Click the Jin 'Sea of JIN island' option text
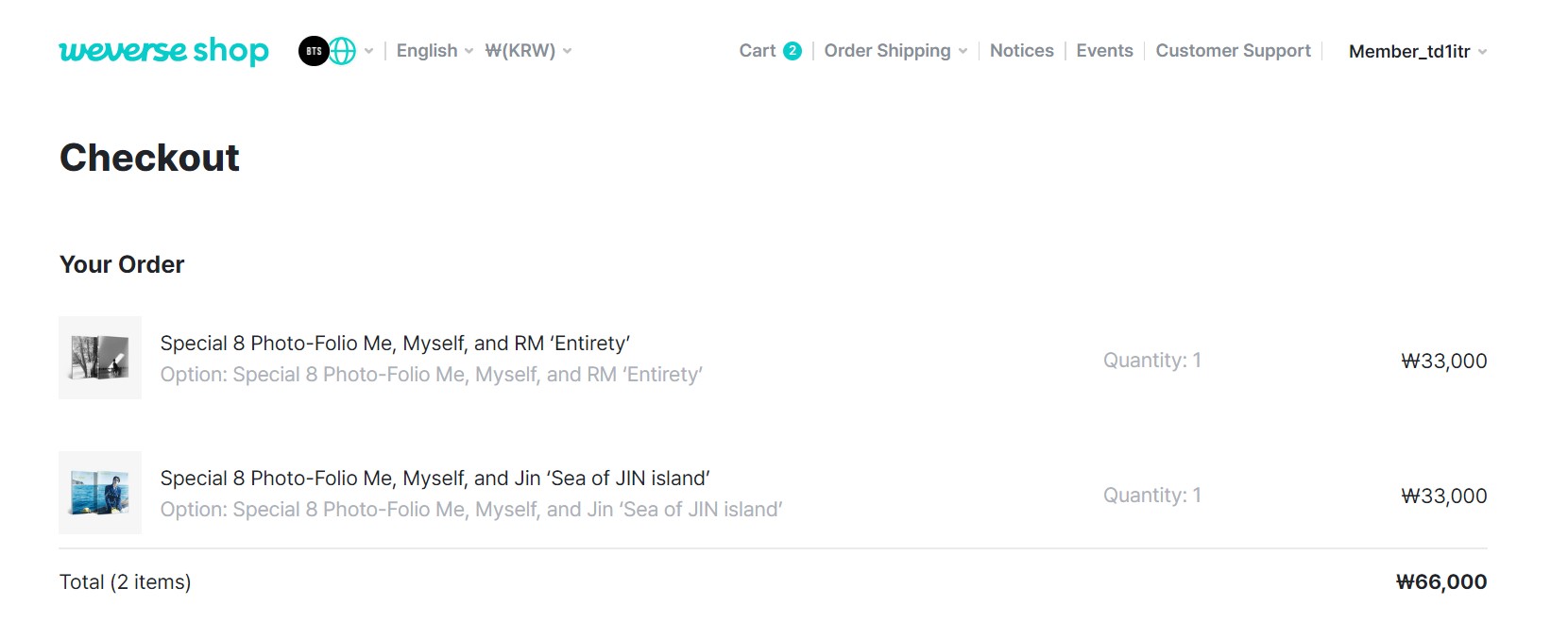Screen dimensions: 1568x622 tap(470, 510)
